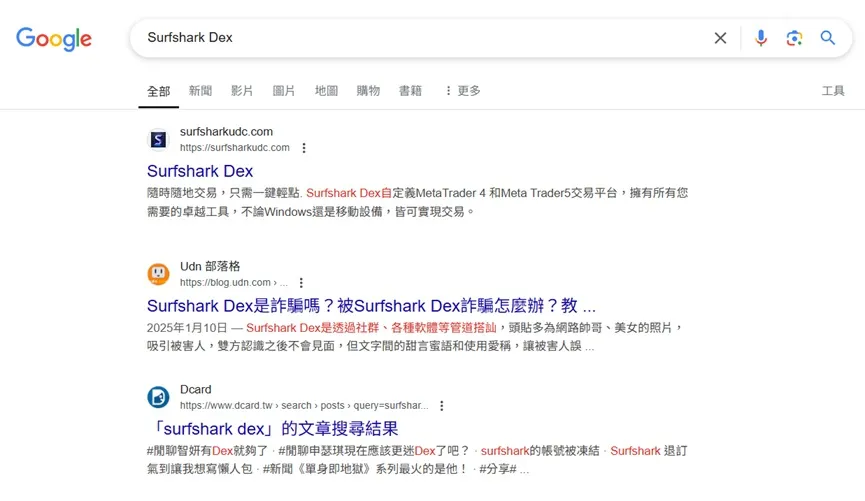The height and width of the screenshot is (501, 865).
Task: Open options menu for Udn blog result
Action: 301,283
